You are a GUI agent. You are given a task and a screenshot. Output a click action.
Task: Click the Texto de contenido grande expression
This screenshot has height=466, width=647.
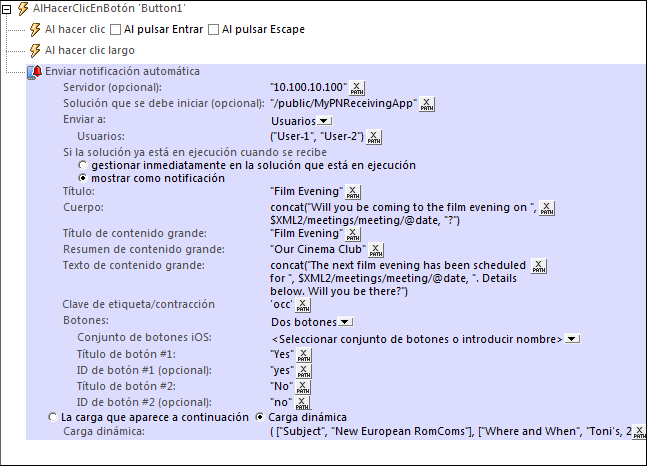pyautogui.click(x=398, y=278)
